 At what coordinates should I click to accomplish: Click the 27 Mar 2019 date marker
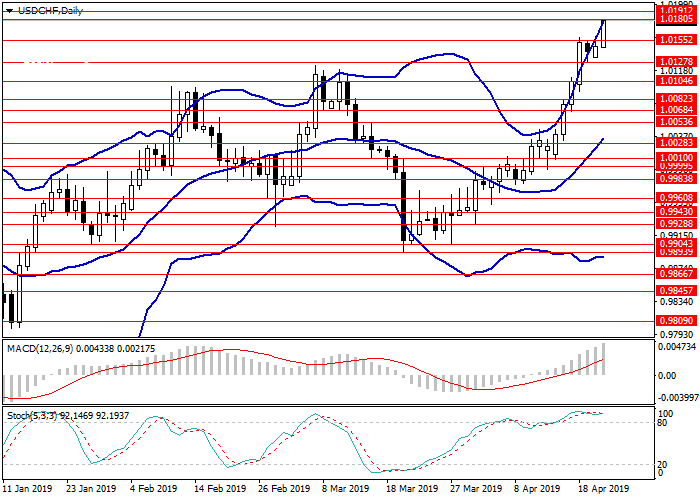[473, 490]
